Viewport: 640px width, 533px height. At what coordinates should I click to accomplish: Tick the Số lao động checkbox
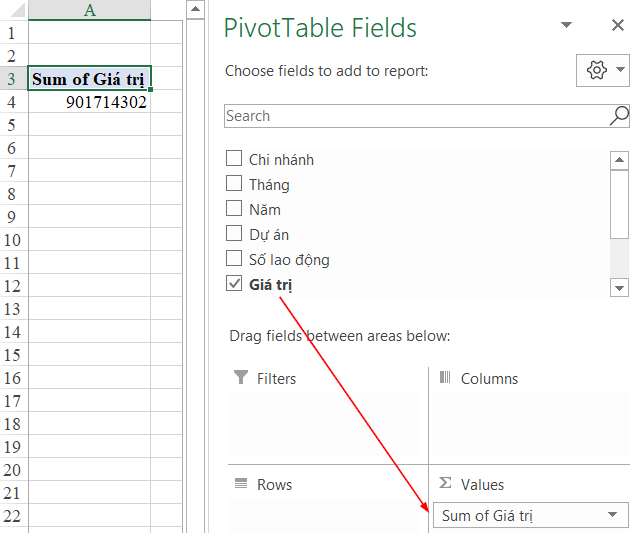click(x=234, y=259)
